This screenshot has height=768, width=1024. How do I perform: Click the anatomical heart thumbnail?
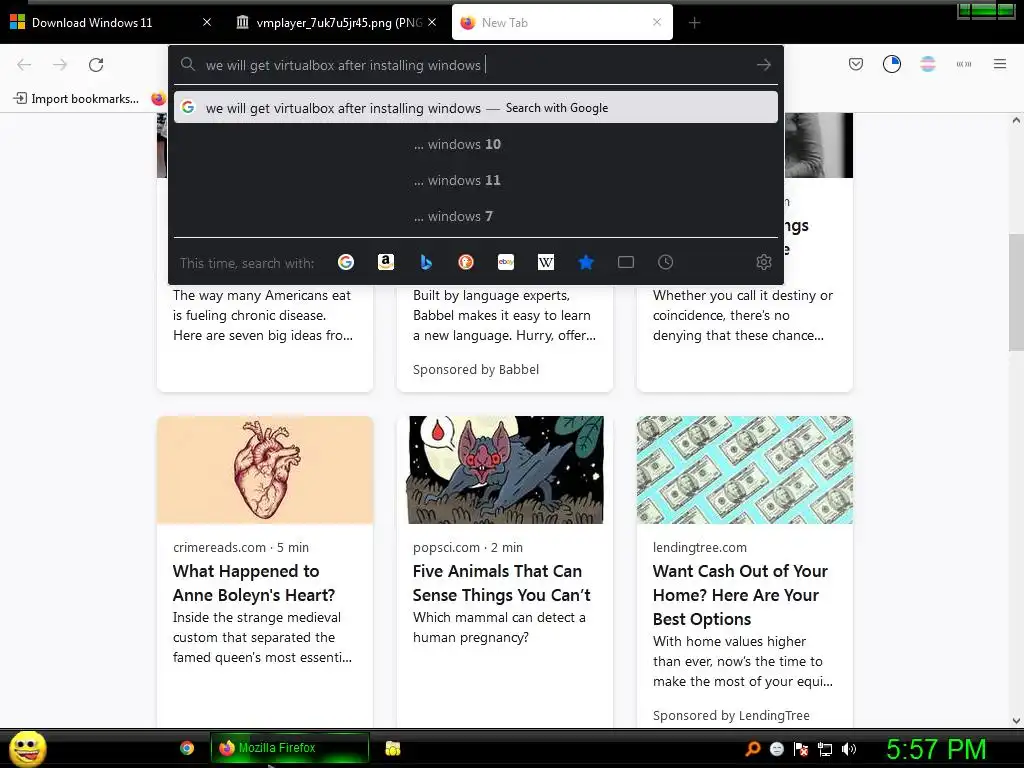point(265,470)
